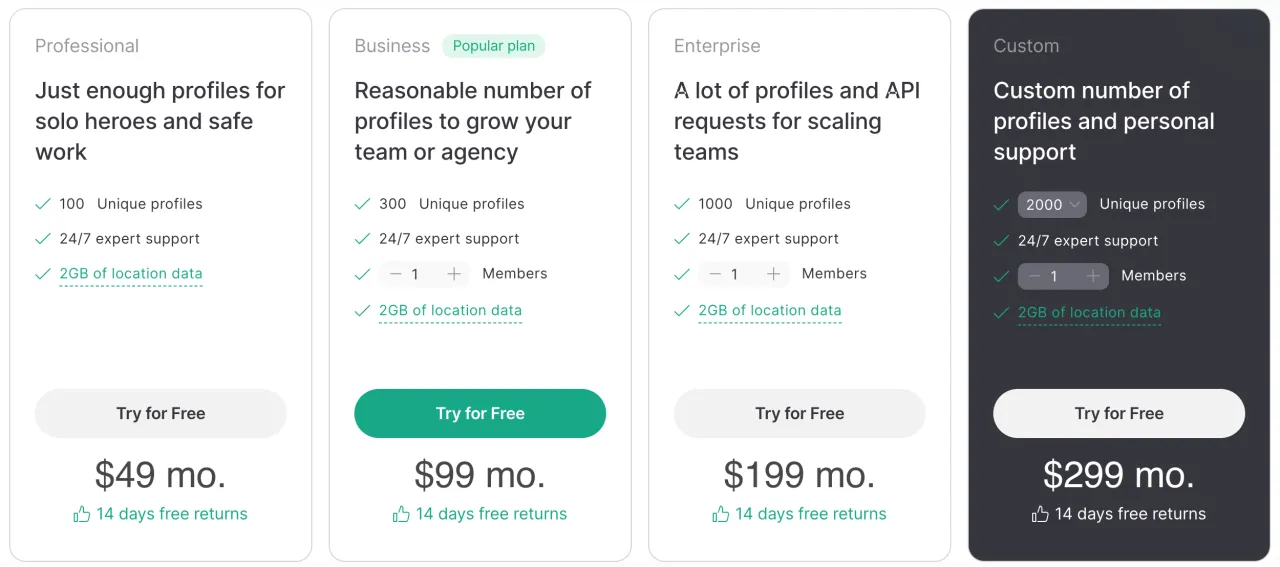
Task: Open the 2000 Unique profiles dropdown
Action: [x=1052, y=204]
